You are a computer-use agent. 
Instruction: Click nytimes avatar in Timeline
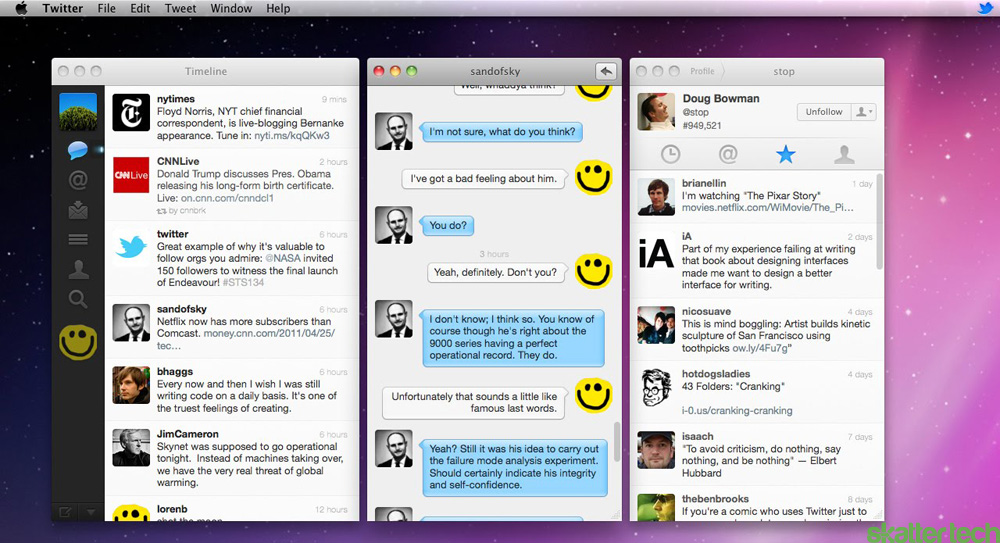coord(131,112)
